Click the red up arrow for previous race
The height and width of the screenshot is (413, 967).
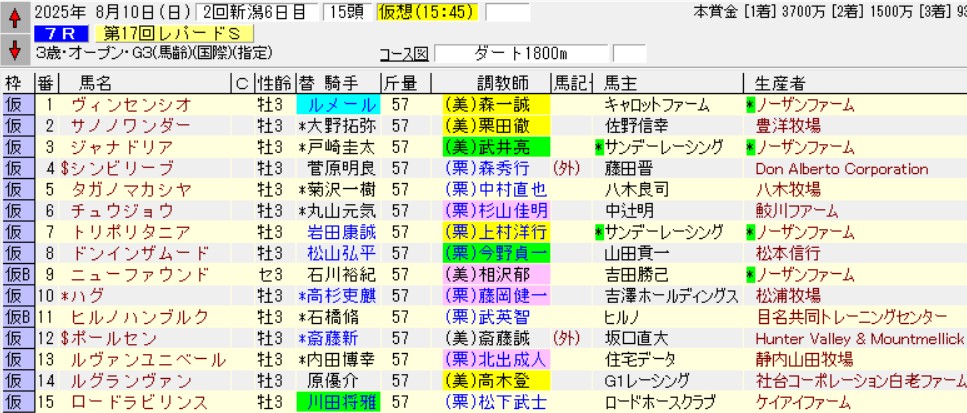(x=15, y=16)
